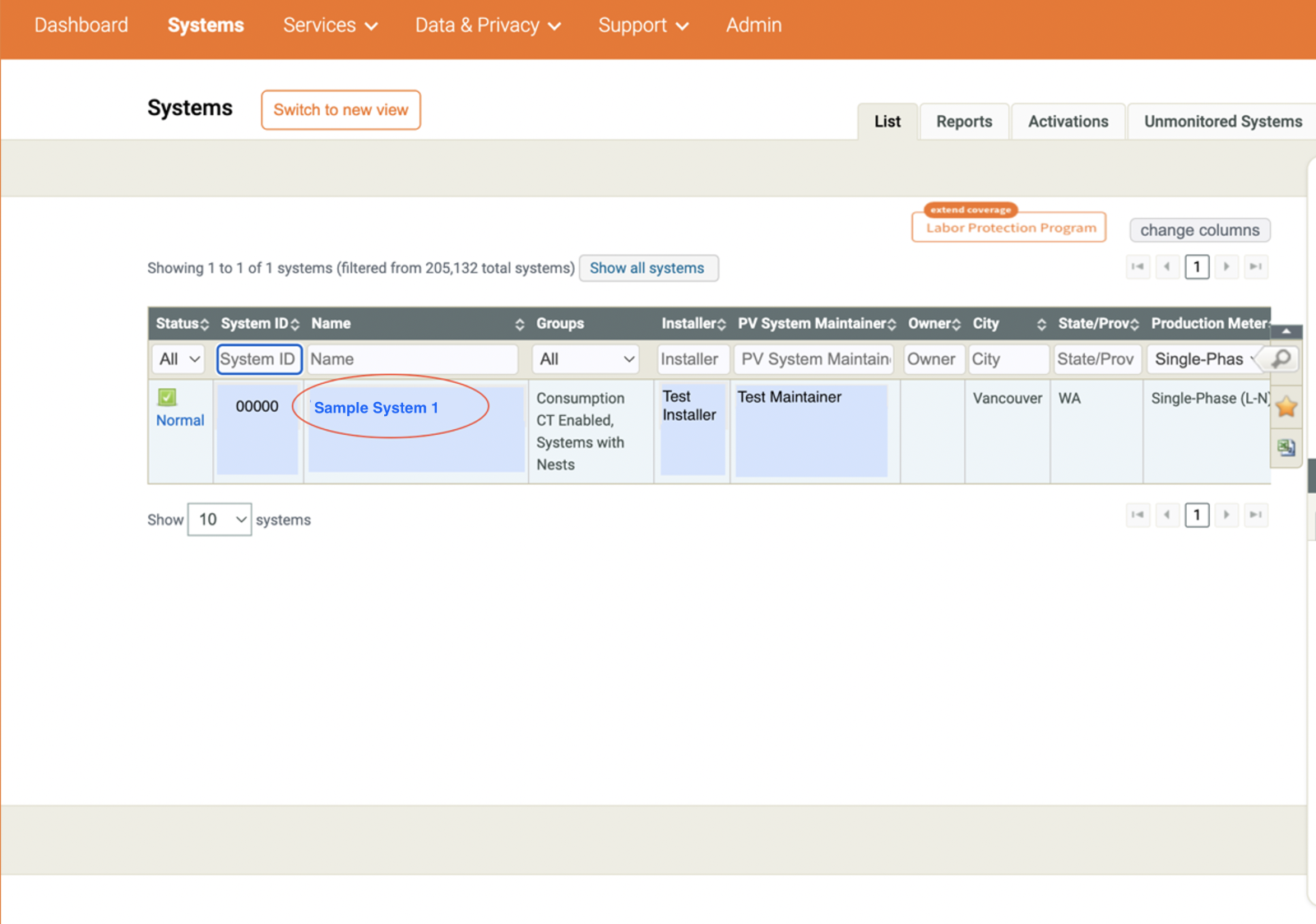Go to the first page with the pagination arrow
Screen dimensions: 1316x924
point(1138,266)
